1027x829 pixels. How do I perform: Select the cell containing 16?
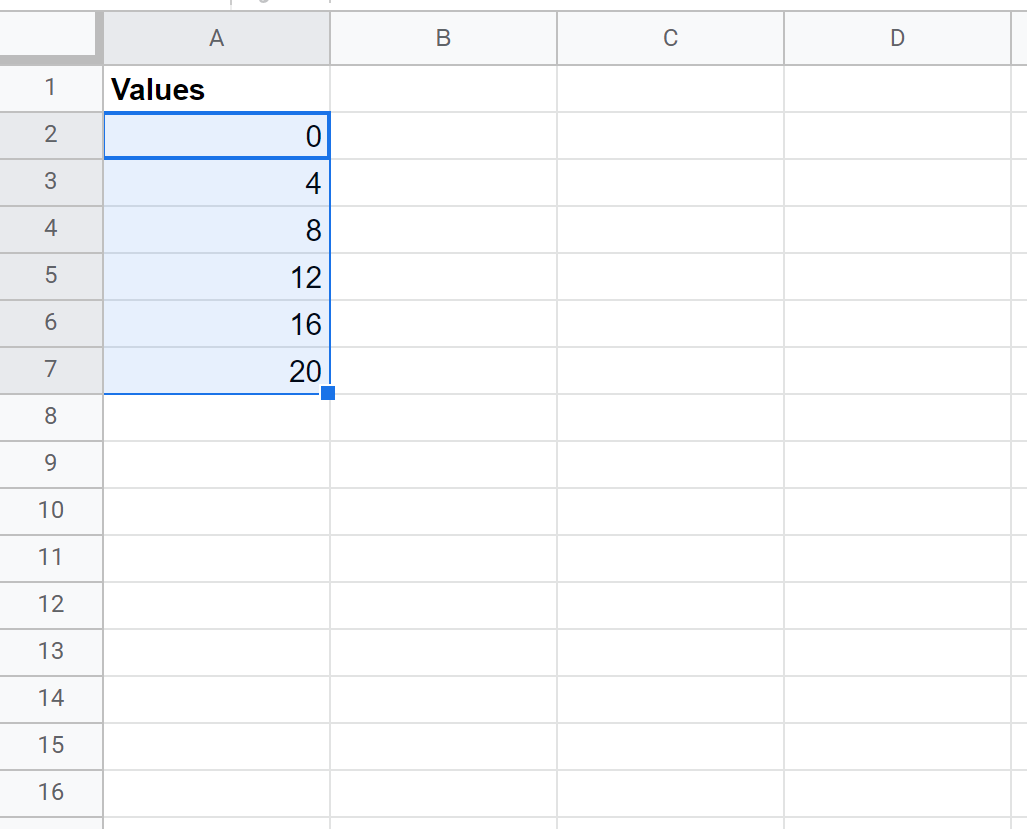(216, 324)
